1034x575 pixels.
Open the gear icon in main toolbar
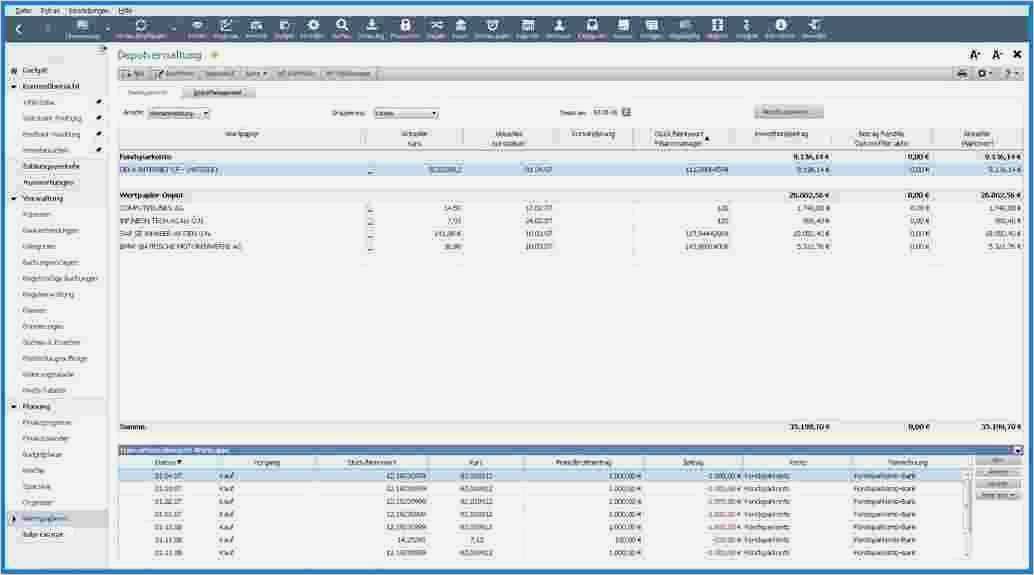313,25
